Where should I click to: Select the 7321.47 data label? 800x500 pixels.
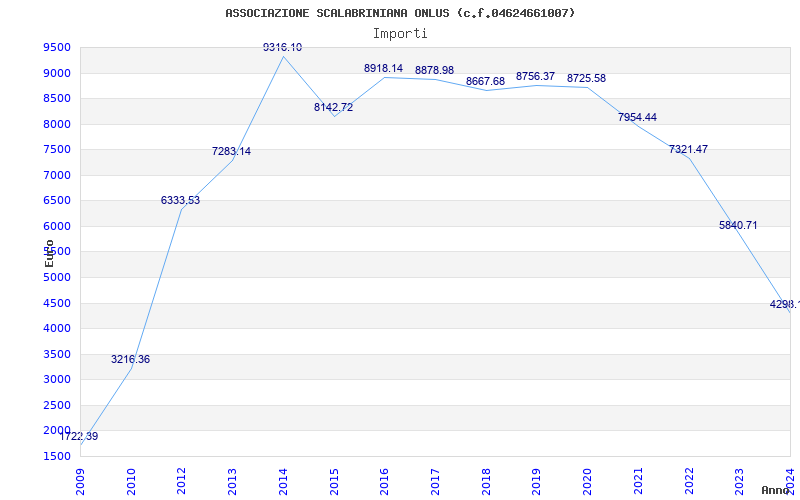pos(688,149)
